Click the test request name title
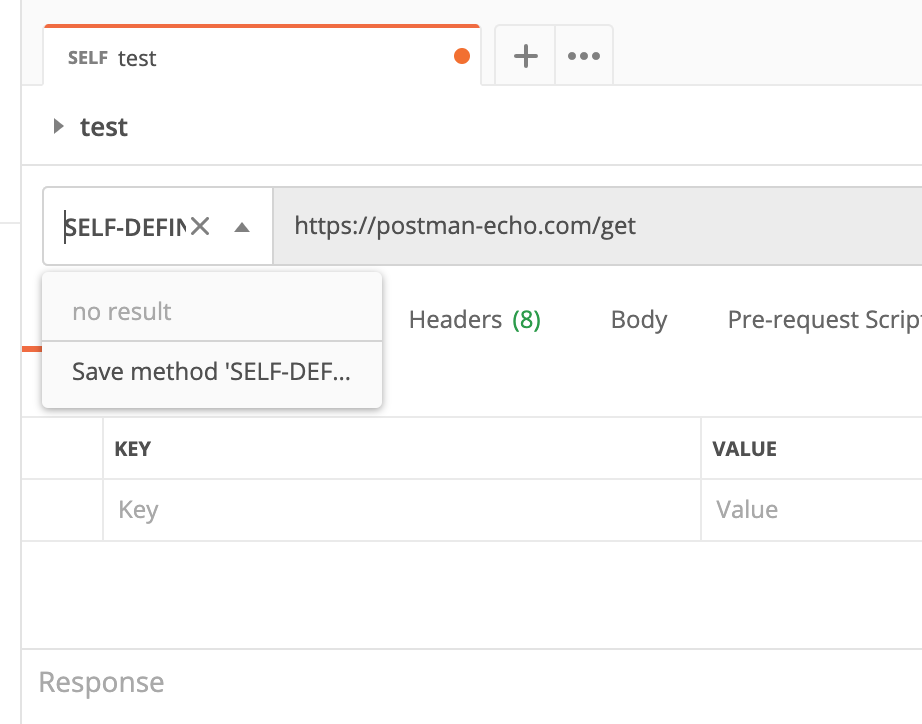 click(104, 126)
